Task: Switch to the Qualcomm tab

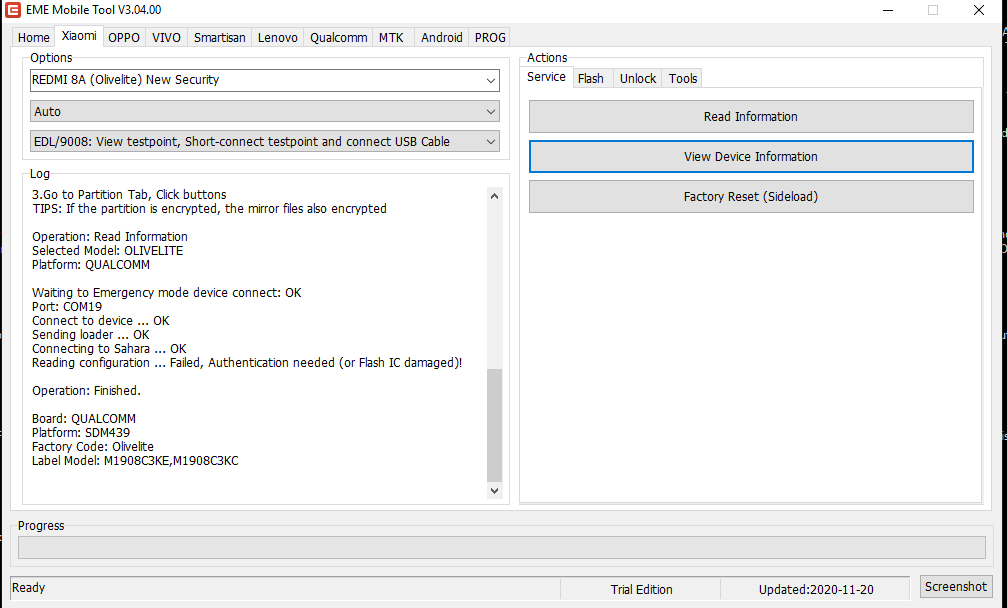Action: click(x=338, y=37)
